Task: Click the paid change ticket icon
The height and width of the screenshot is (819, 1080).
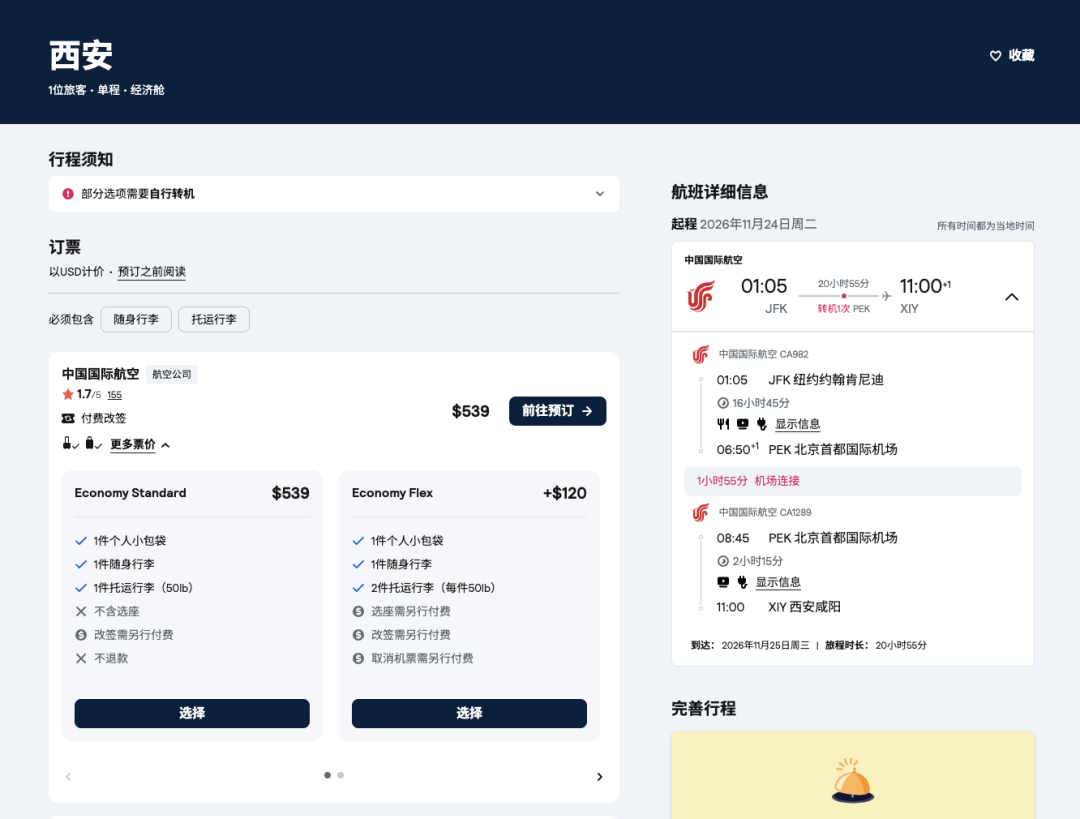Action: point(68,418)
